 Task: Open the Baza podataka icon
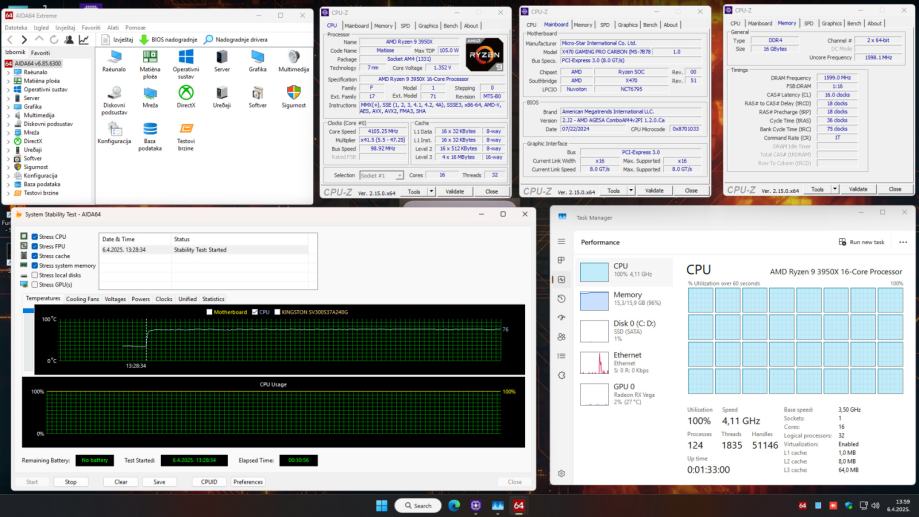[x=149, y=129]
